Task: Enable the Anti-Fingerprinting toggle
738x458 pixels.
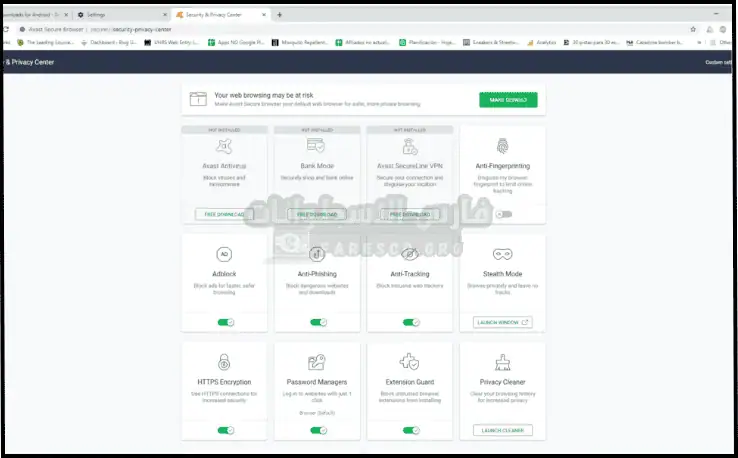Action: coord(503,214)
